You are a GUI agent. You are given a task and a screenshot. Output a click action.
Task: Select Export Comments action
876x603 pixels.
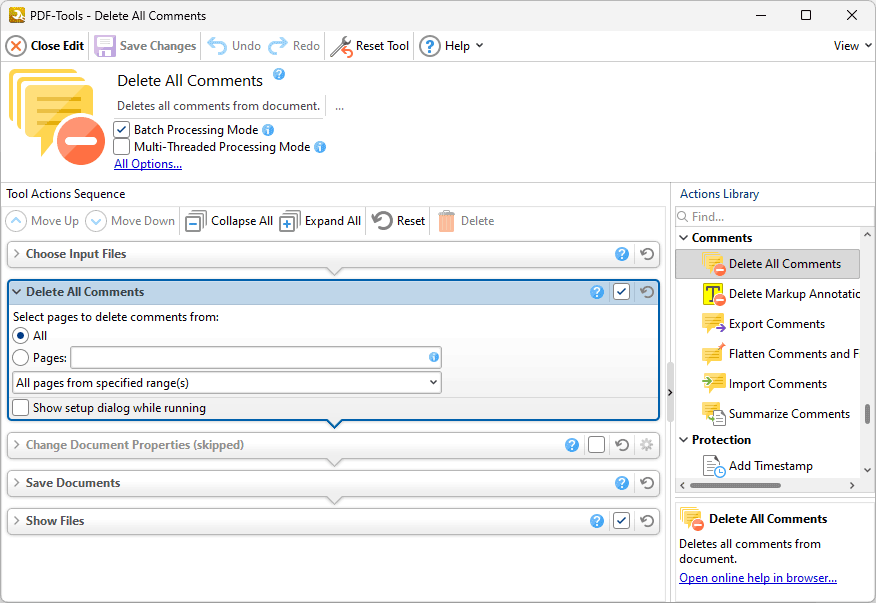(x=763, y=324)
